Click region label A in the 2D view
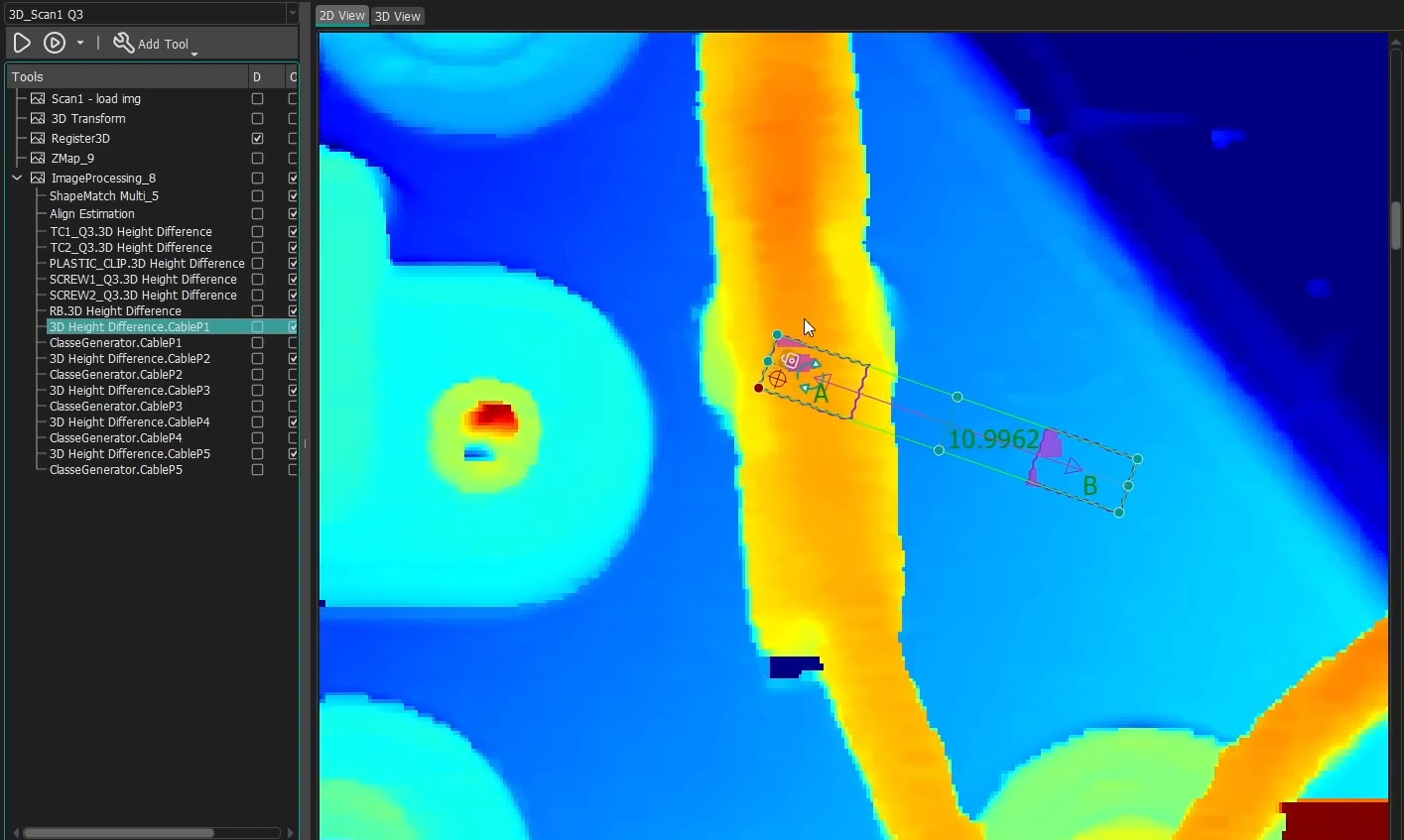1404x840 pixels. [x=821, y=395]
